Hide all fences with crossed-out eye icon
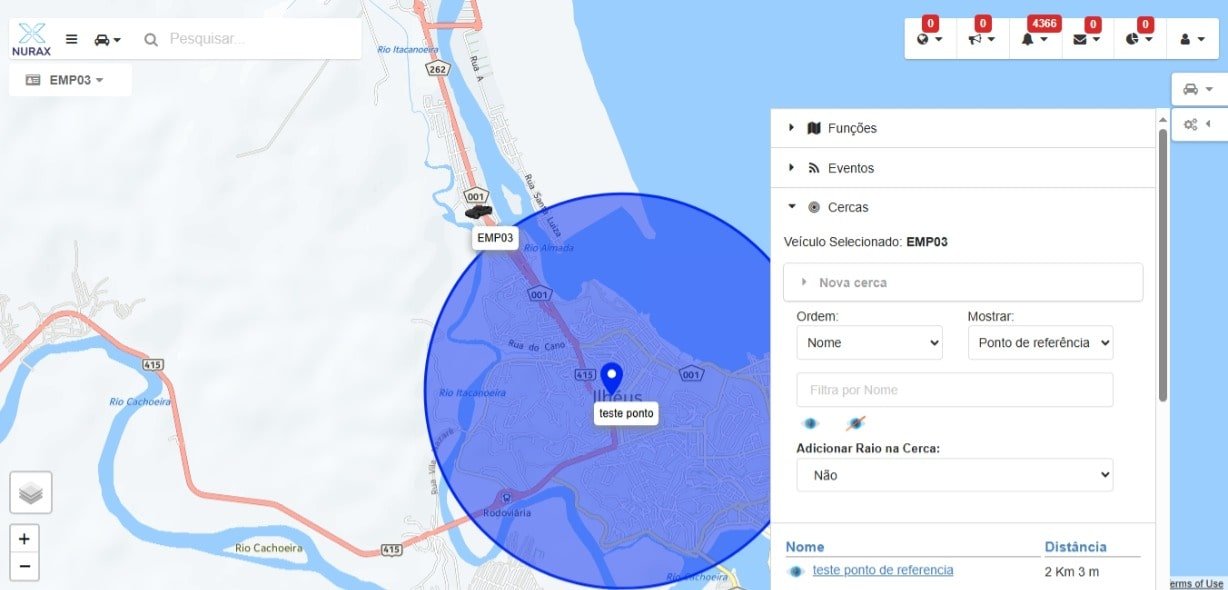Image resolution: width=1228 pixels, height=590 pixels. click(855, 423)
